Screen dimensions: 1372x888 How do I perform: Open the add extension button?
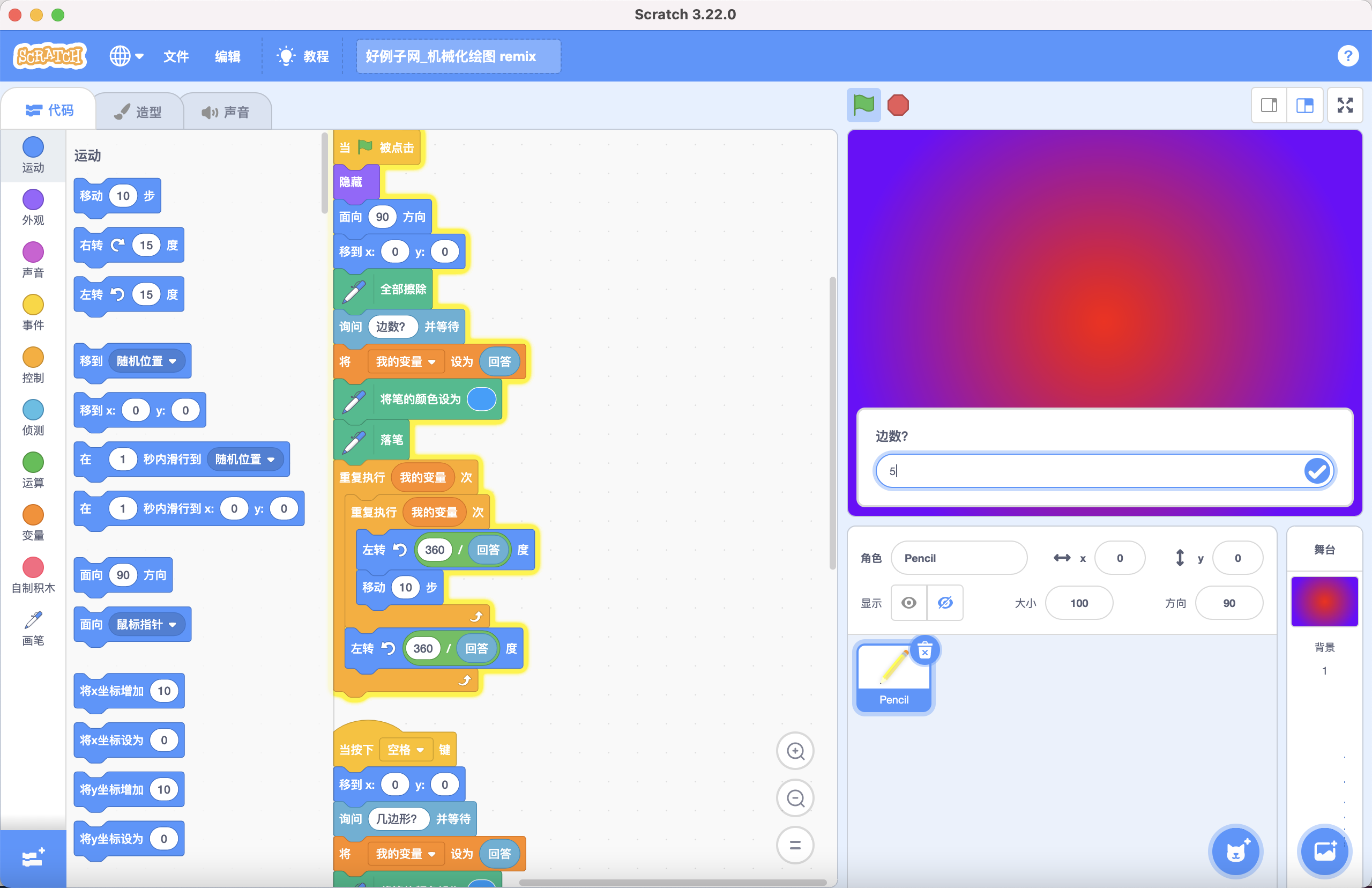tap(33, 858)
